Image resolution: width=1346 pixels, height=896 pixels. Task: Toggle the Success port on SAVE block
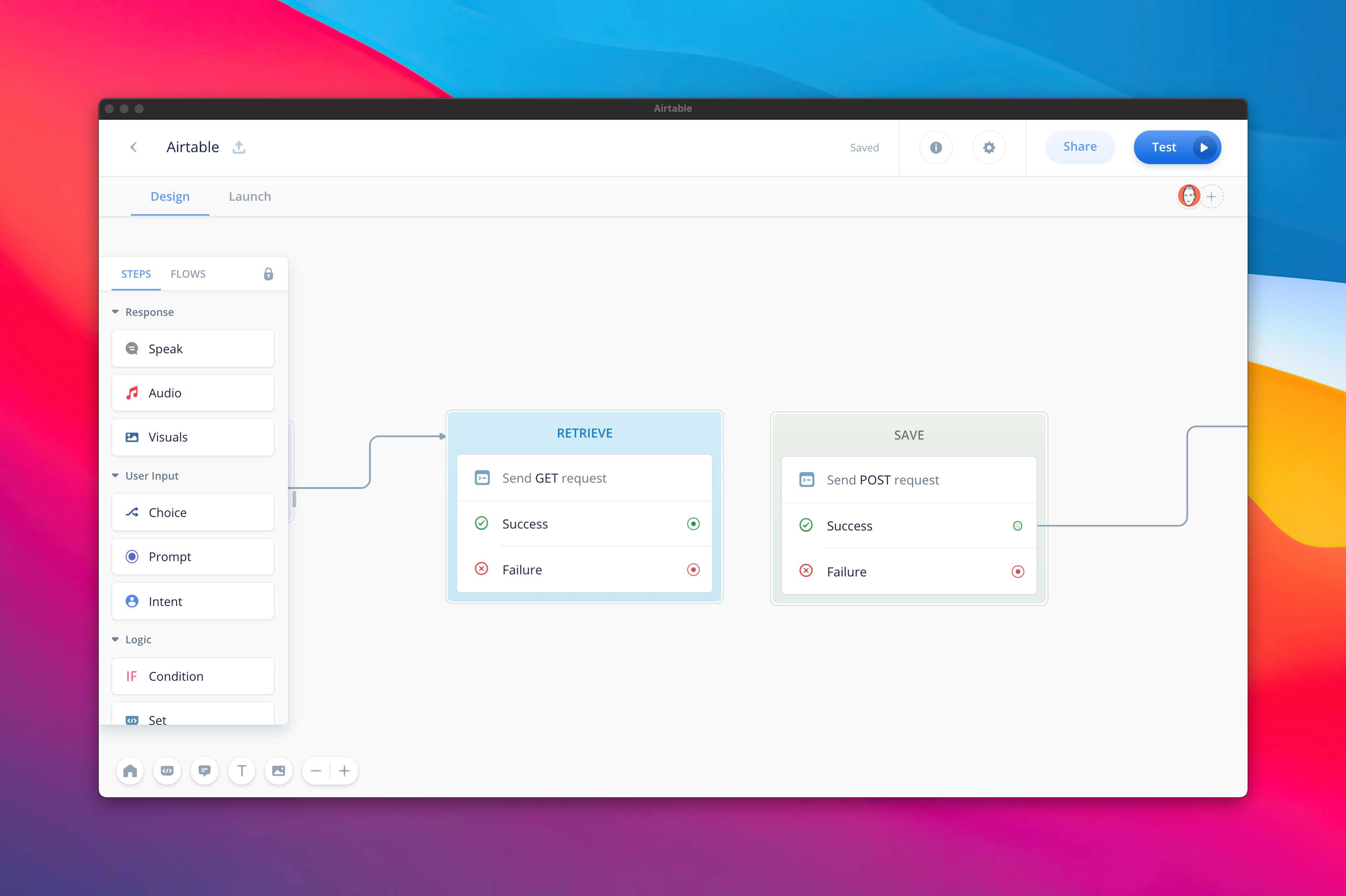pyautogui.click(x=1017, y=525)
